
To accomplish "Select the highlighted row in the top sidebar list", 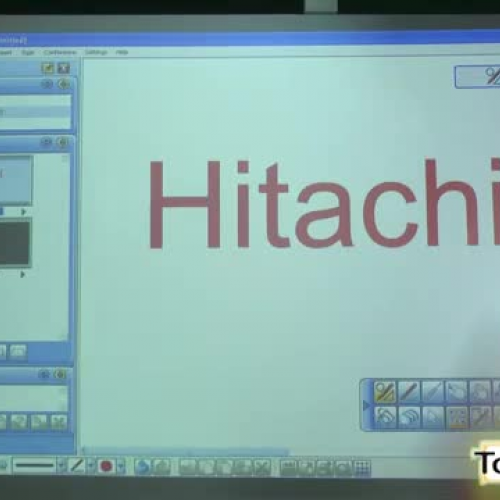I will pyautogui.click(x=36, y=112).
